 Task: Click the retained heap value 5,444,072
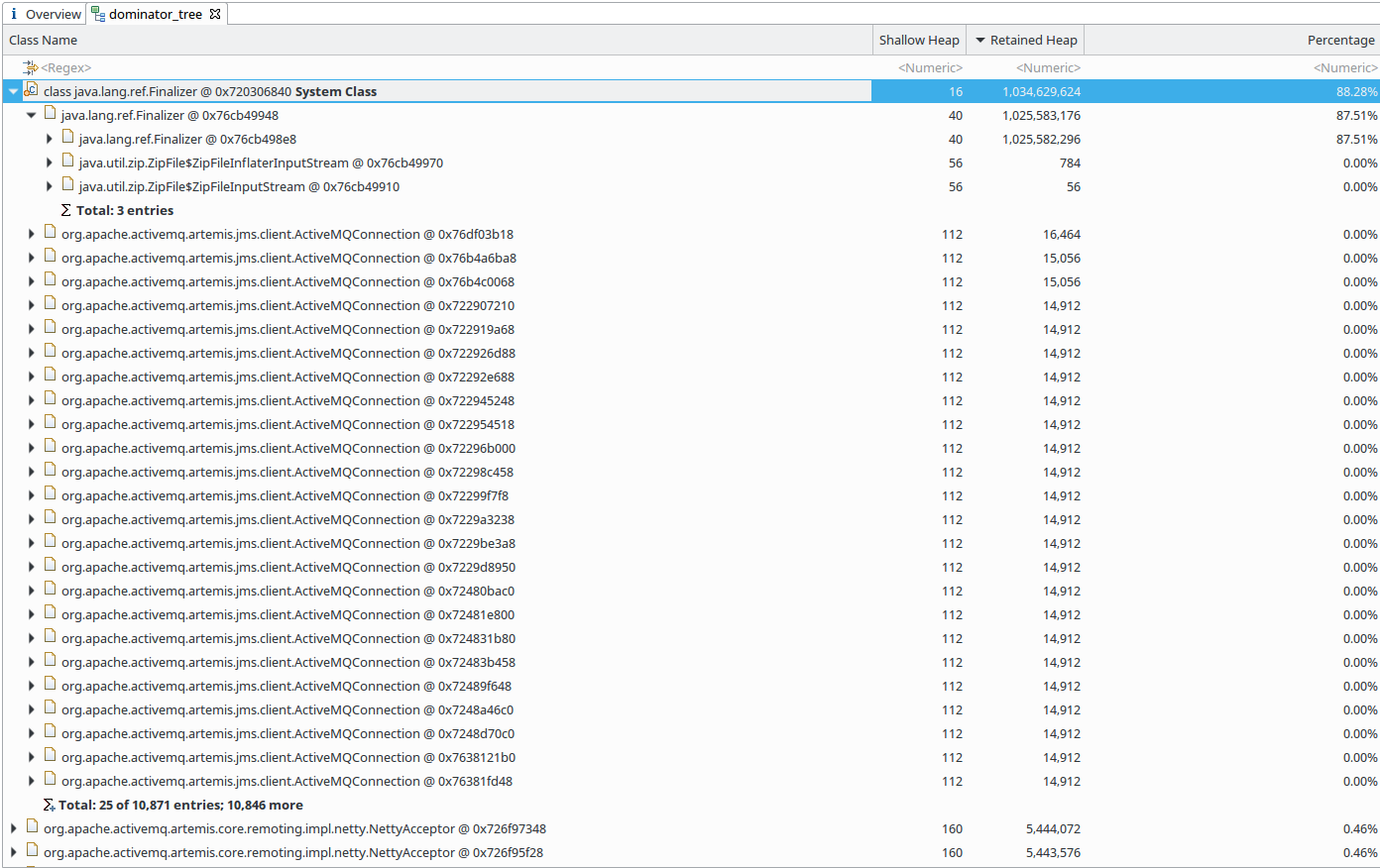pyautogui.click(x=1053, y=828)
